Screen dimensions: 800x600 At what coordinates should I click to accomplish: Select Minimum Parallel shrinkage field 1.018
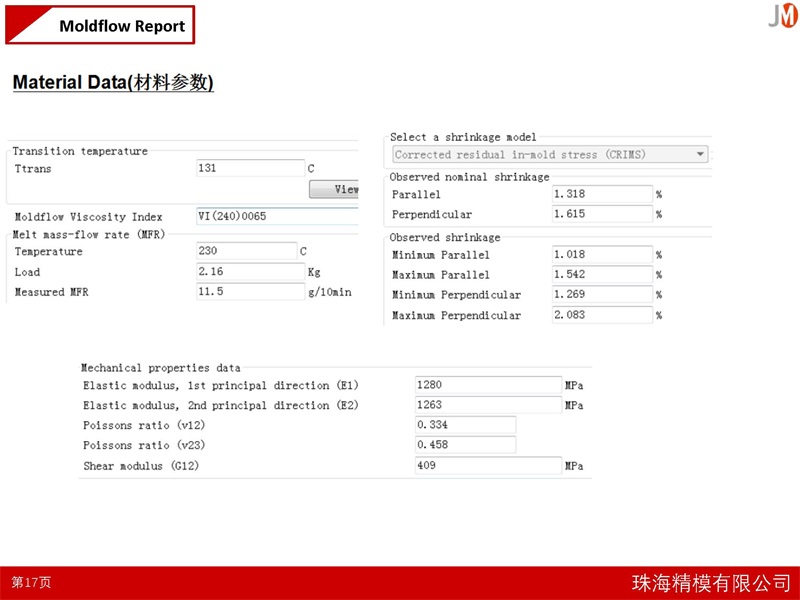602,254
